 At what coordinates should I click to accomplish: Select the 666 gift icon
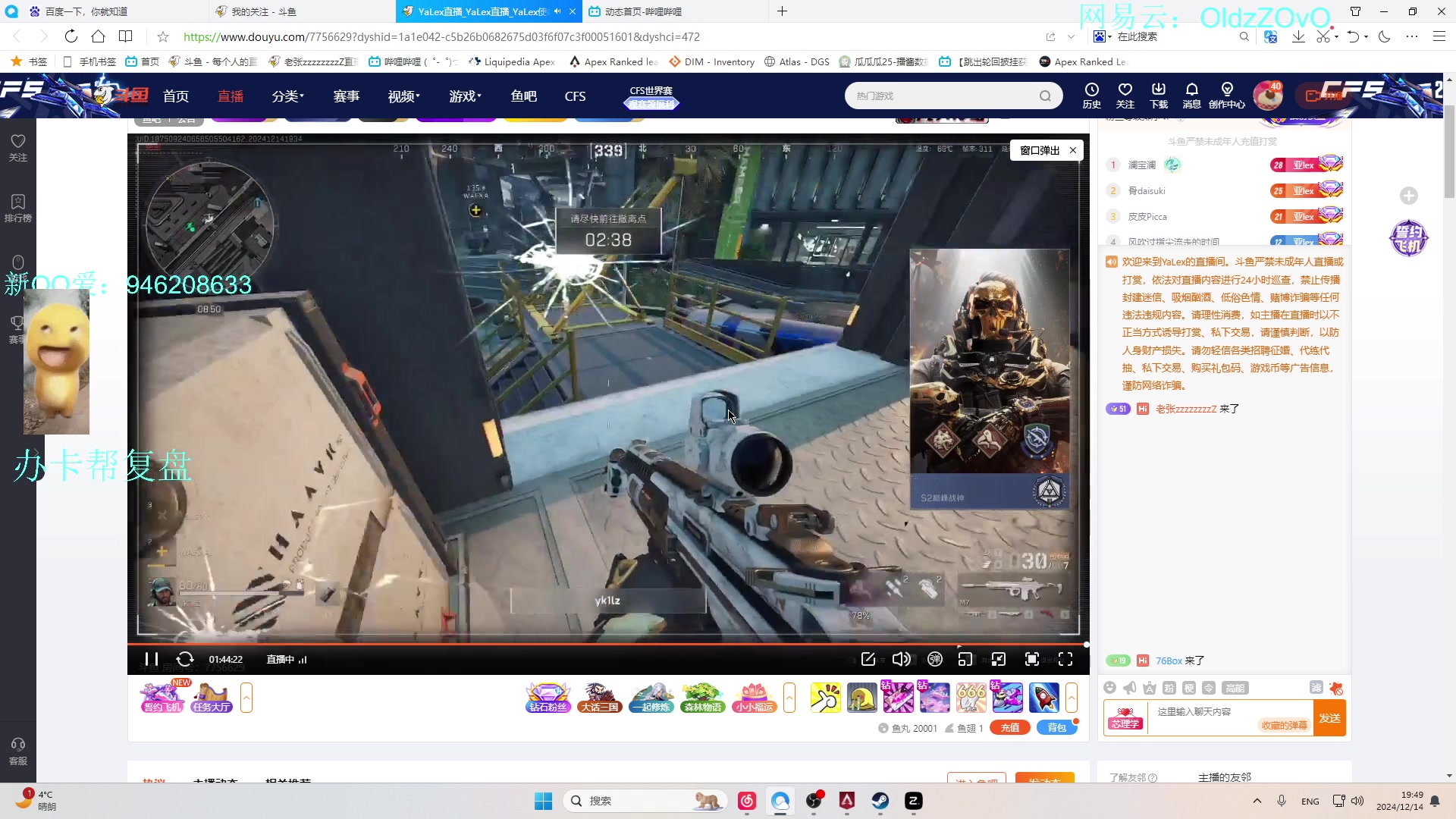pyautogui.click(x=971, y=697)
